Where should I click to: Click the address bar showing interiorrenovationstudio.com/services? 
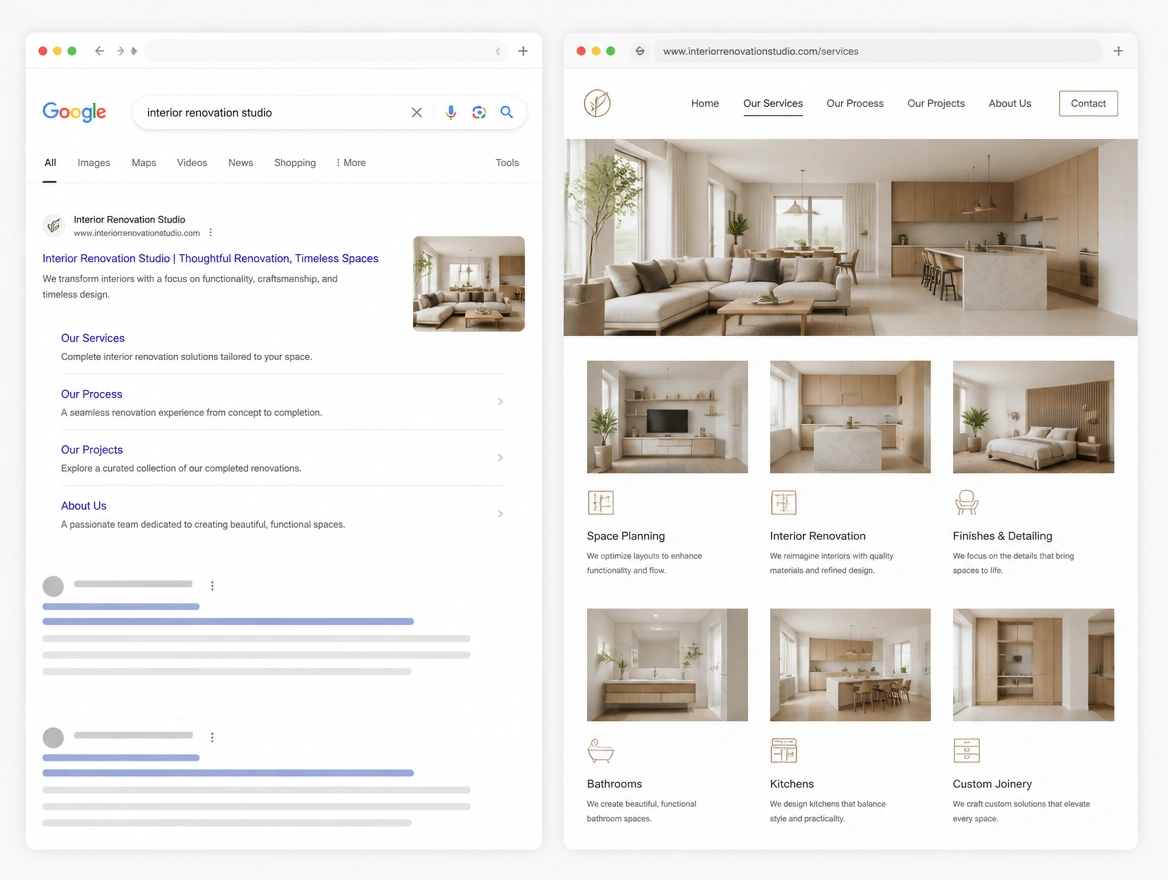[877, 51]
